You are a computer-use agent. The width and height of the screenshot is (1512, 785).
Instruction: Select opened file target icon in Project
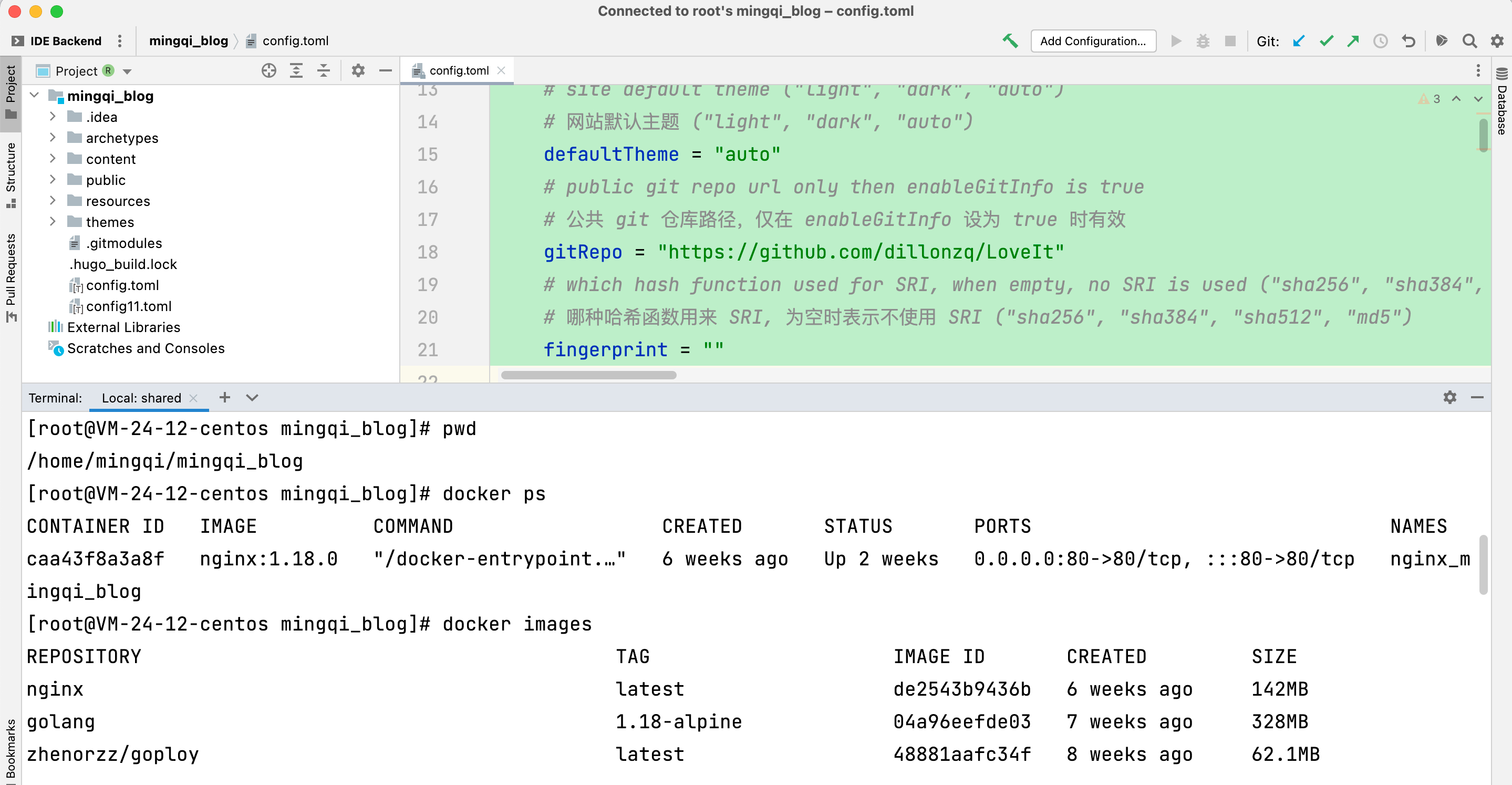click(268, 71)
